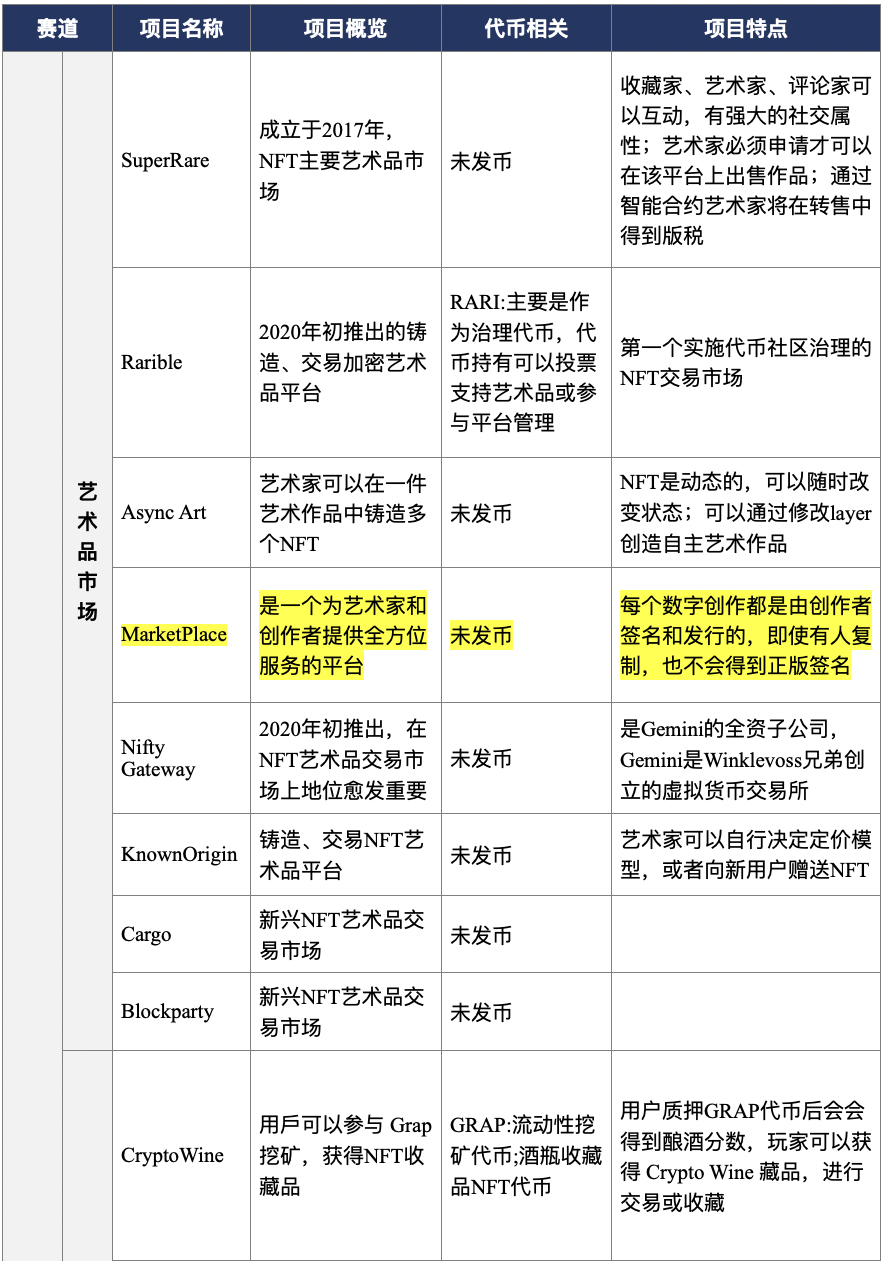The height and width of the screenshot is (1266, 886).
Task: Click the 赛道 column header
Action: [57, 28]
